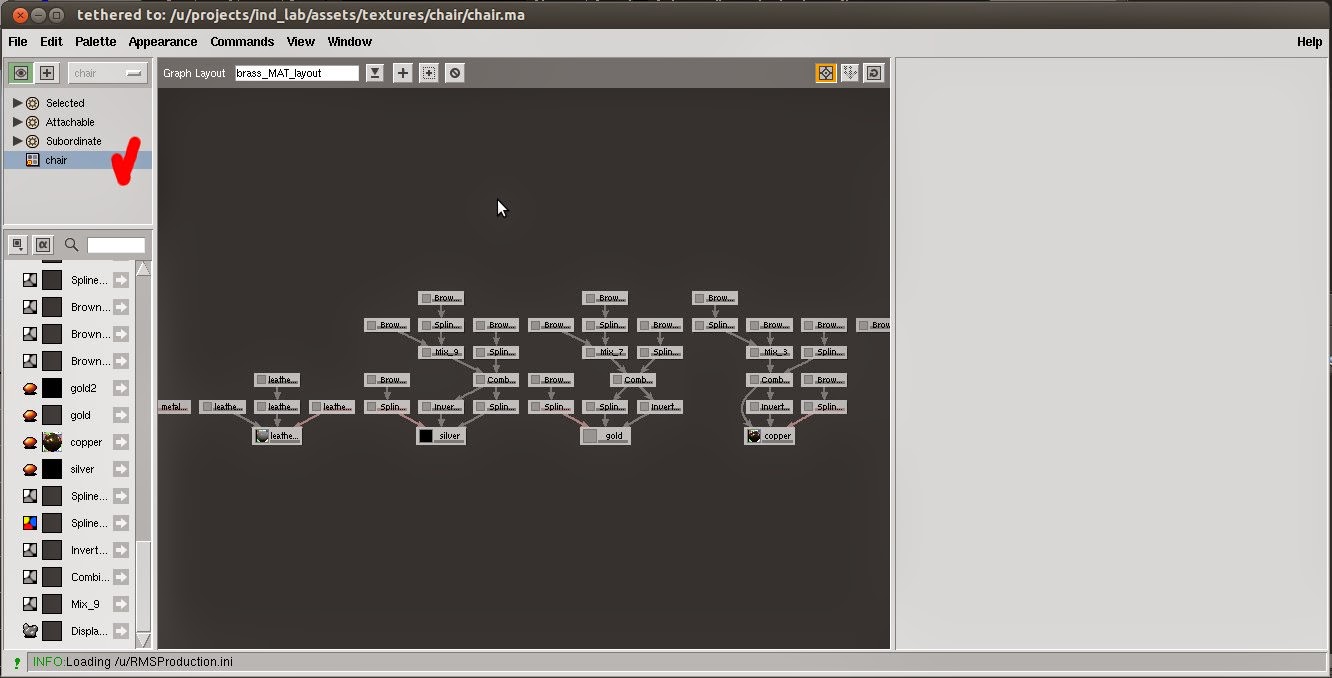Expand the Subordinate tree group
The width and height of the screenshot is (1332, 678).
point(17,141)
